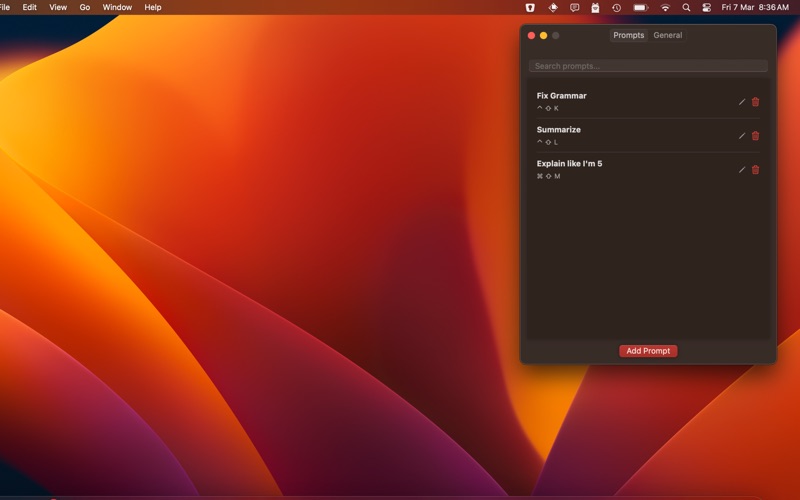Open the Bitwarden shield menu bar icon

(x=530, y=7)
